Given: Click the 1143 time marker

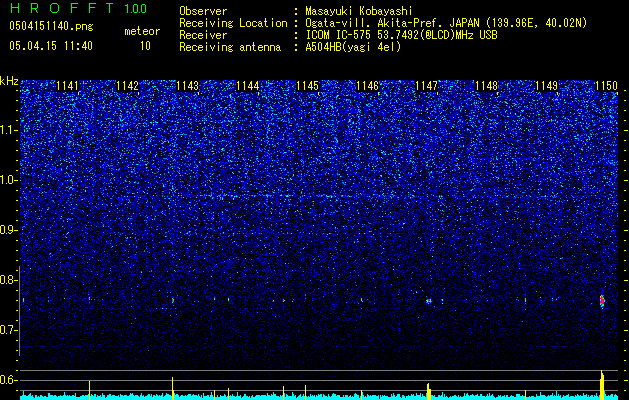Looking at the screenshot, I should [x=187, y=86].
